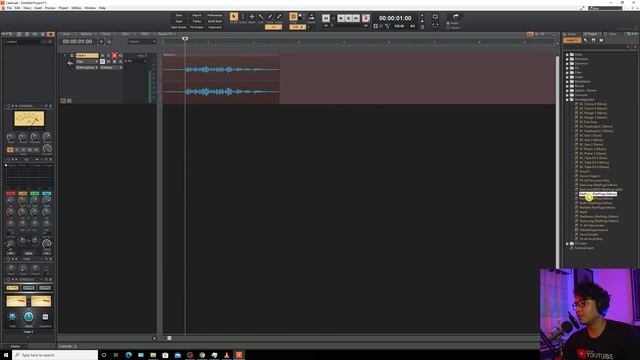
Task: Open Google Chrome from taskbar
Action: click(x=202, y=355)
